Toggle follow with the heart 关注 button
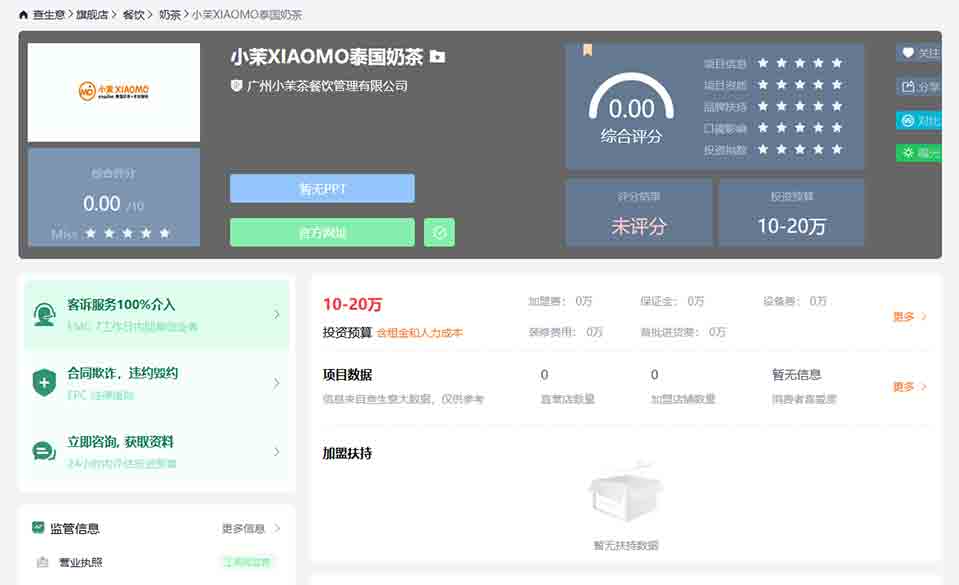The image size is (959, 585). (x=919, y=53)
